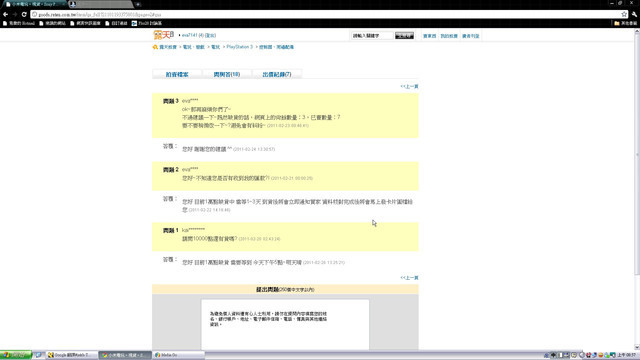The image size is (640, 360).
Task: Open the first link right of search button
Action: 429,36
